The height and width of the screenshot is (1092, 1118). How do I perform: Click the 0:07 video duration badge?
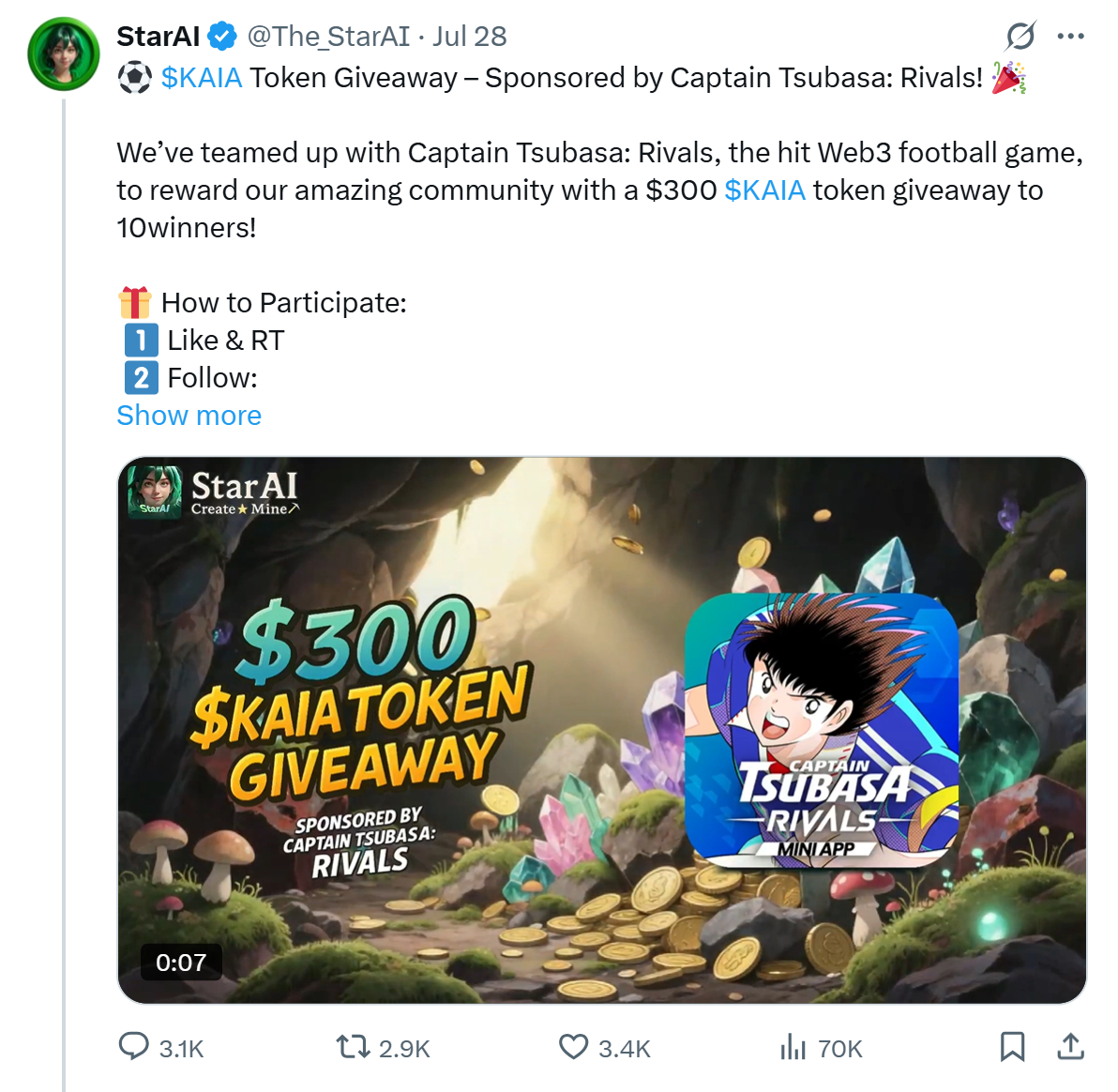pyautogui.click(x=181, y=963)
